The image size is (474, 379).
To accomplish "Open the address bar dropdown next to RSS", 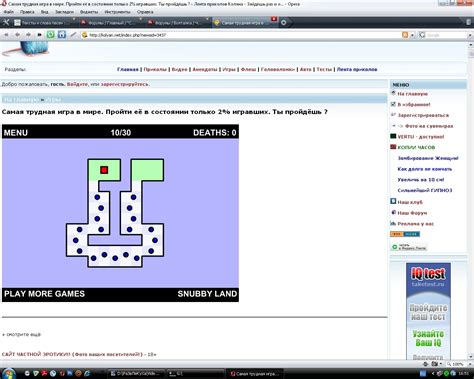I will point(412,35).
